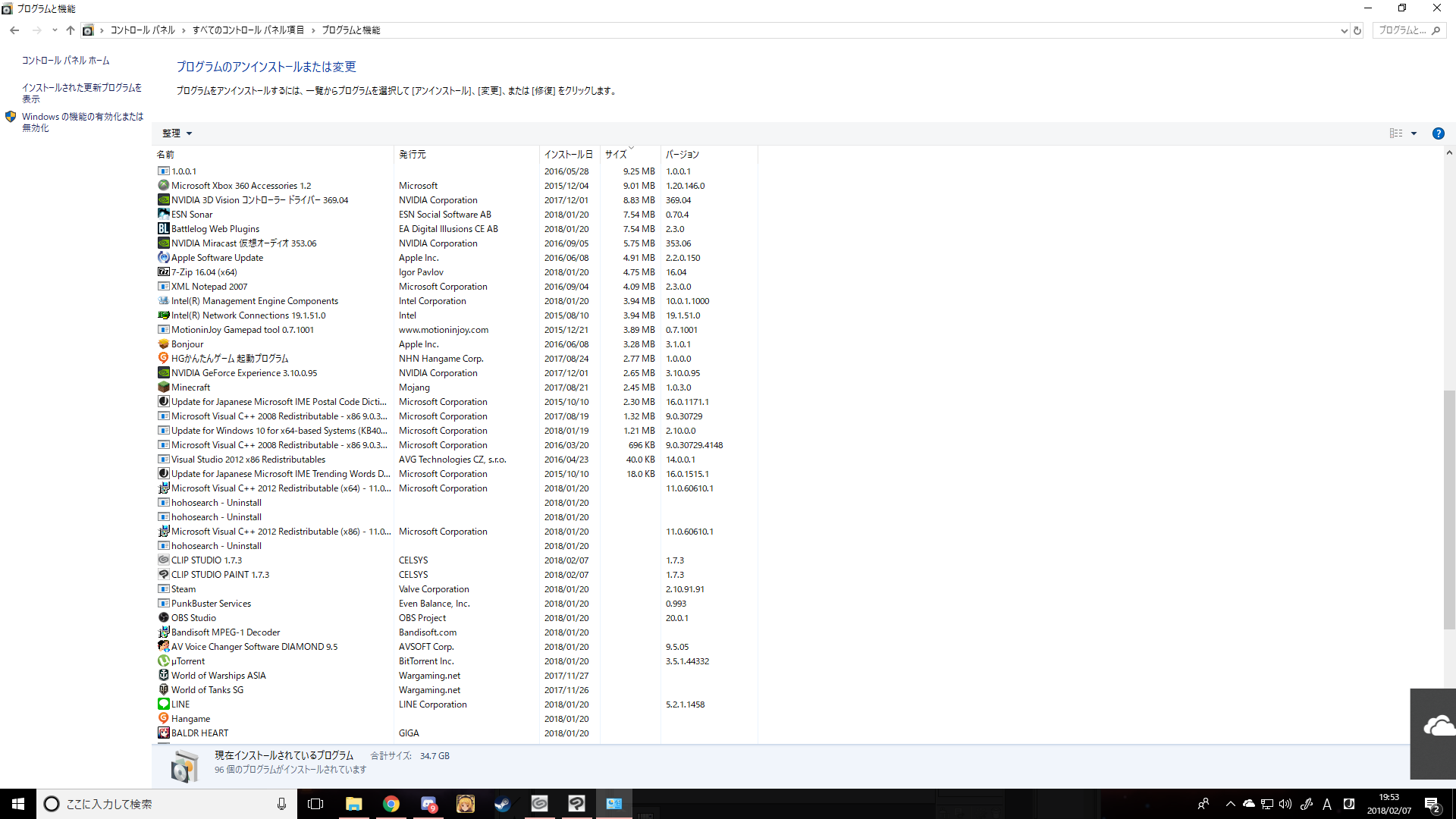Open Steam from the taskbar
This screenshot has height=819, width=1456.
click(502, 804)
